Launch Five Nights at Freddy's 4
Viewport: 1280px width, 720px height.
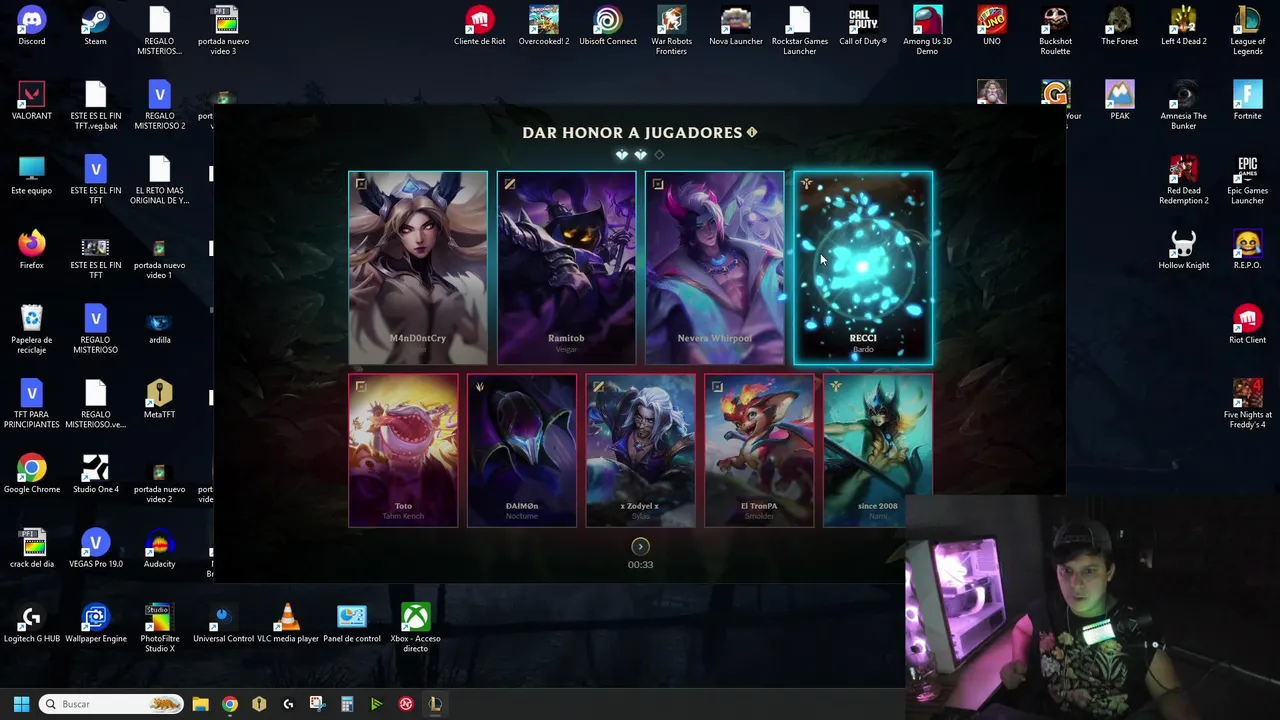click(x=1248, y=403)
